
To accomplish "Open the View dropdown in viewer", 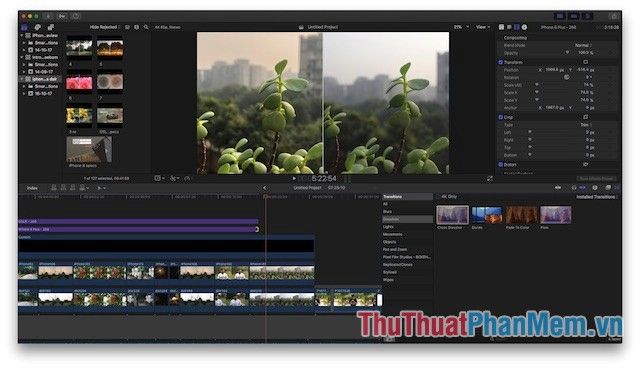I will [x=483, y=27].
